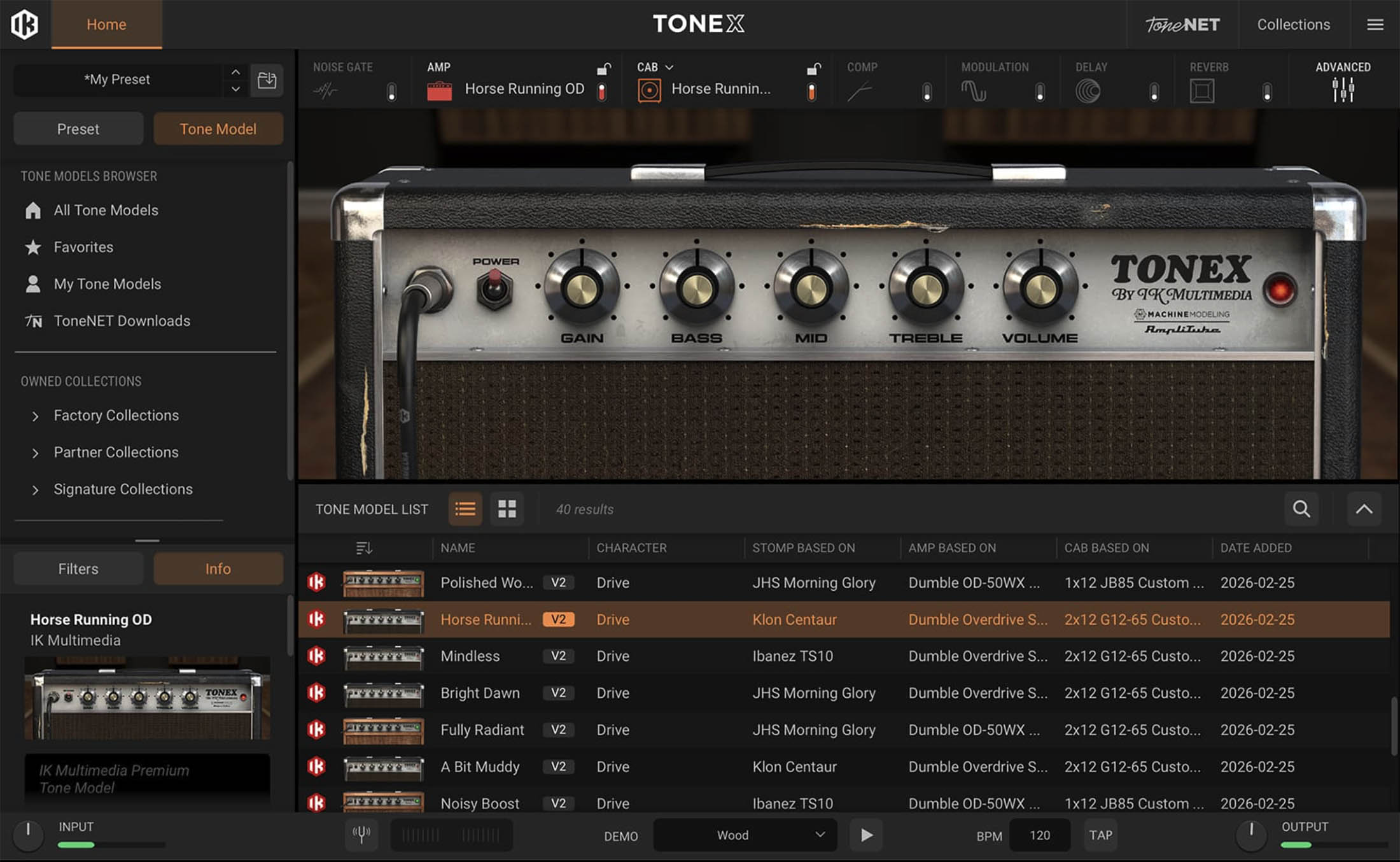Open the tone model search
This screenshot has width=1400, height=862.
tap(1301, 509)
